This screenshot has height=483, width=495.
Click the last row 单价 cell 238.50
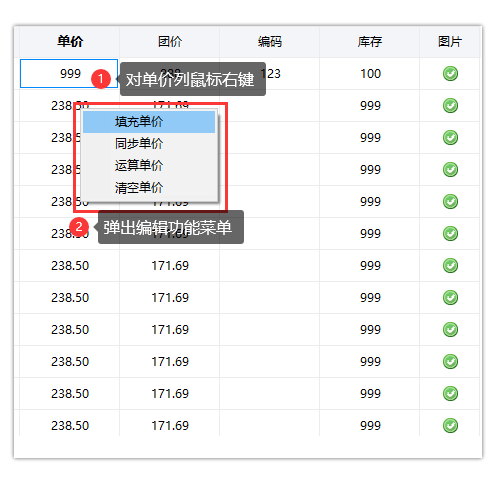(x=70, y=425)
